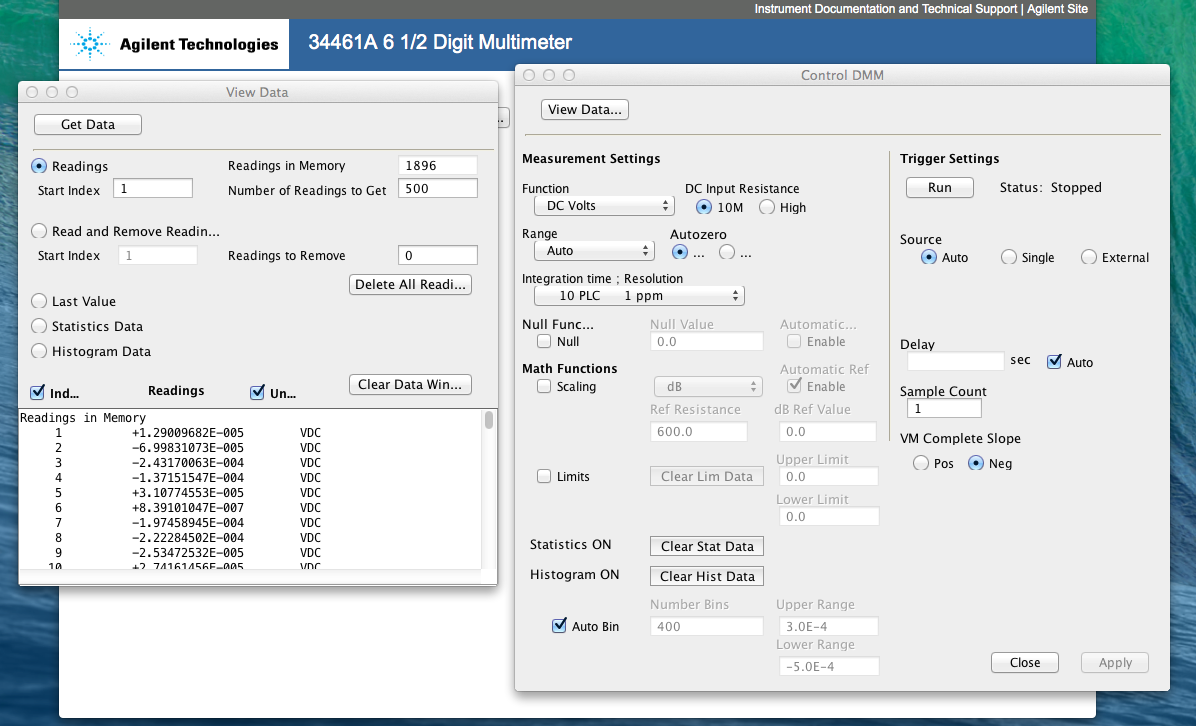Open the Function dropdown showing DC Volts
The image size is (1196, 726).
point(603,206)
